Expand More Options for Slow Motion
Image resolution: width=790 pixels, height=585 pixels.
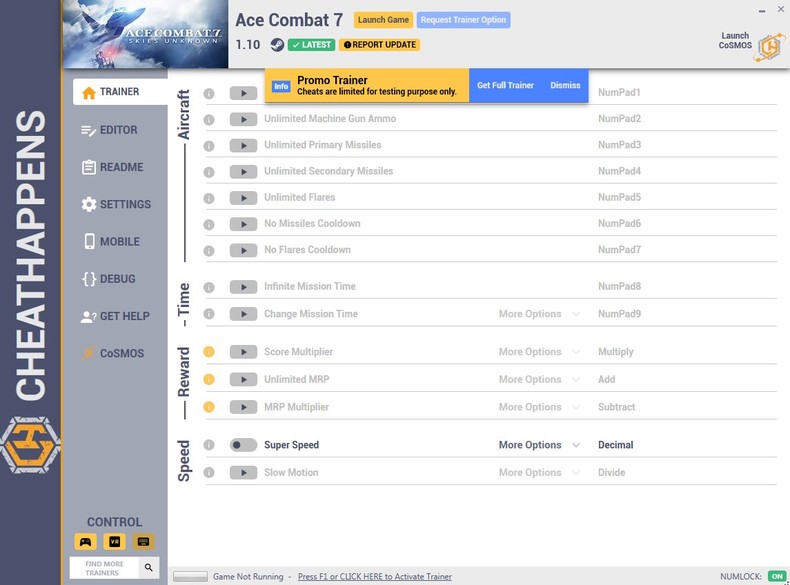pos(539,473)
